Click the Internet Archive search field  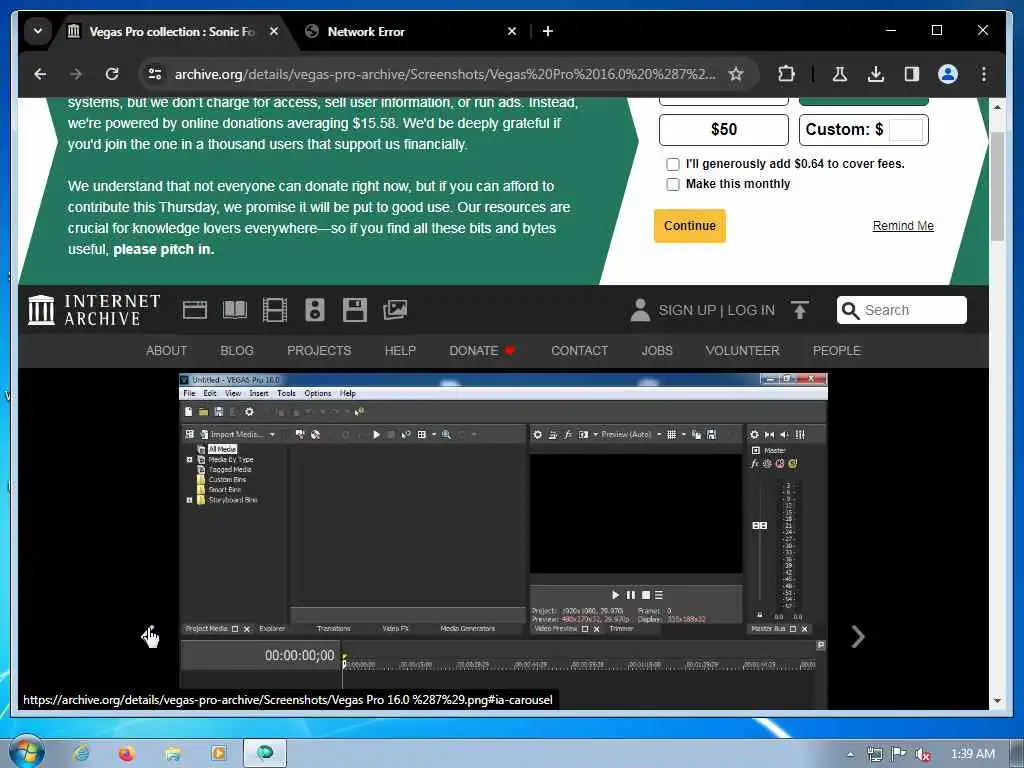coord(902,310)
